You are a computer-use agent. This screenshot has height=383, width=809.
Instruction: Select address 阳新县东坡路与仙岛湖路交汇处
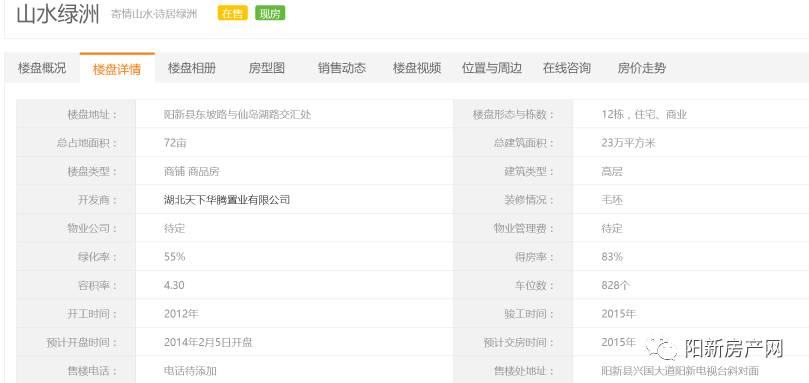point(238,115)
